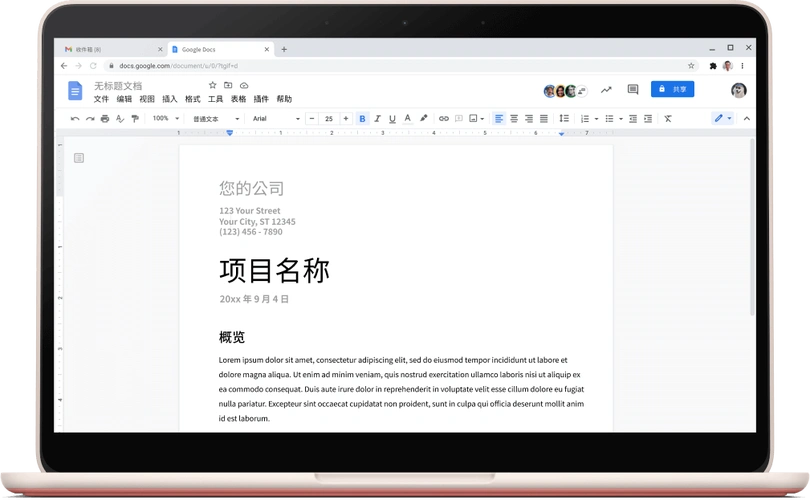Toggle italic formatting
Image resolution: width=810 pixels, height=500 pixels.
point(377,119)
